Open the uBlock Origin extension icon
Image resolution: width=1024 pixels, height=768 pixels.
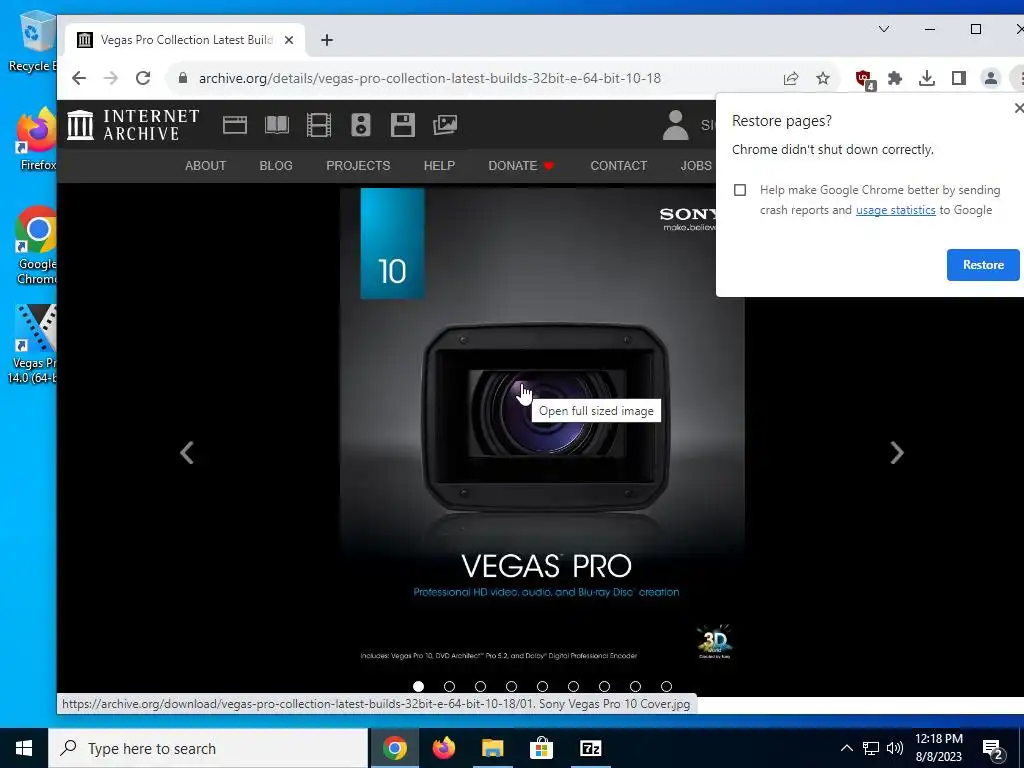[x=865, y=80]
